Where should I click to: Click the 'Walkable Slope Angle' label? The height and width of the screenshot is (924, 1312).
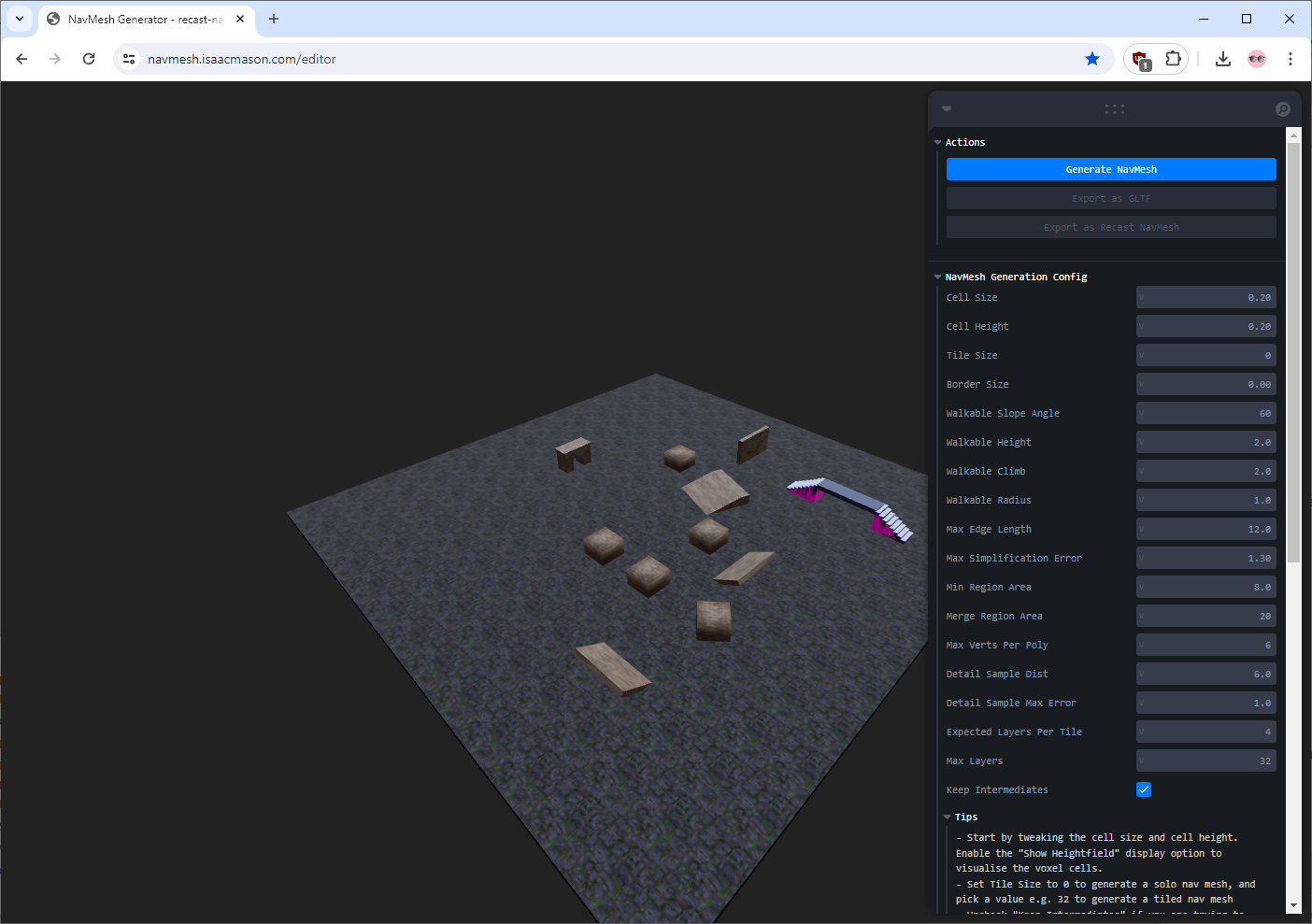tap(1003, 413)
